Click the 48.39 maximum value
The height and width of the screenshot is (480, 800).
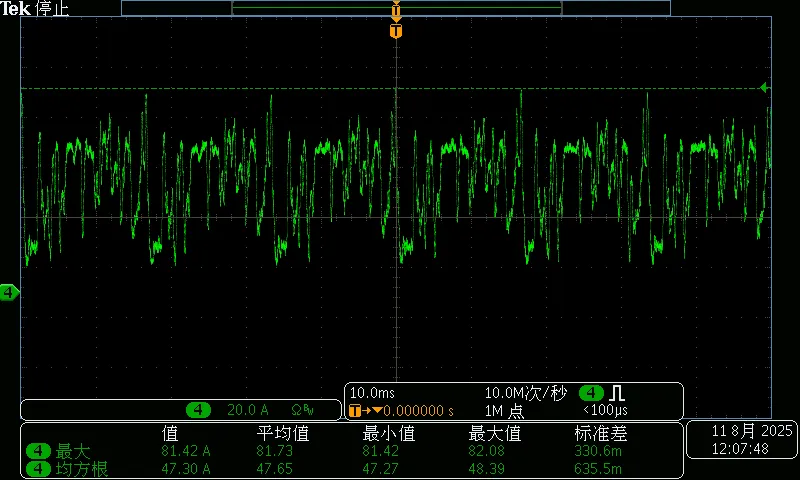click(x=486, y=468)
